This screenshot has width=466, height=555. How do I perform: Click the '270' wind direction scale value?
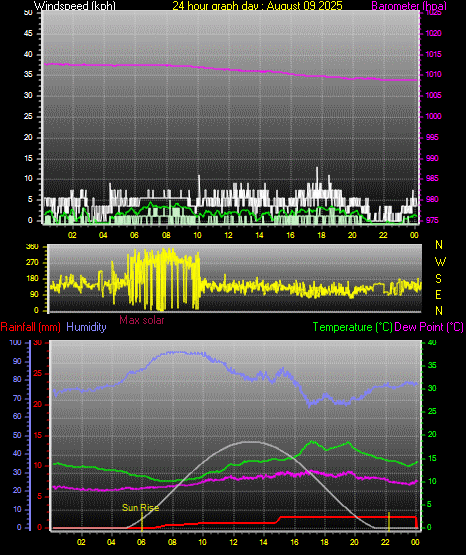coord(32,263)
